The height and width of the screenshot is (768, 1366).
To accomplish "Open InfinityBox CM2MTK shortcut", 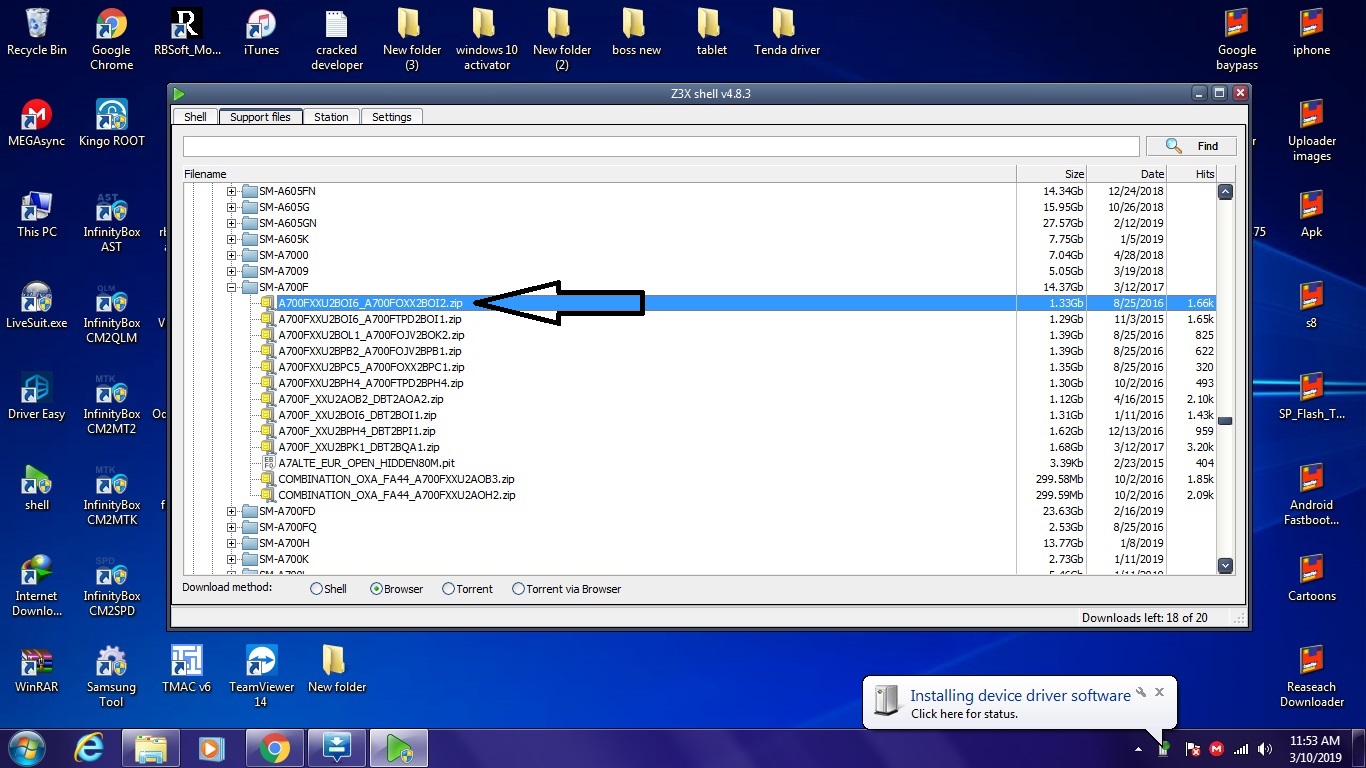I will 111,494.
